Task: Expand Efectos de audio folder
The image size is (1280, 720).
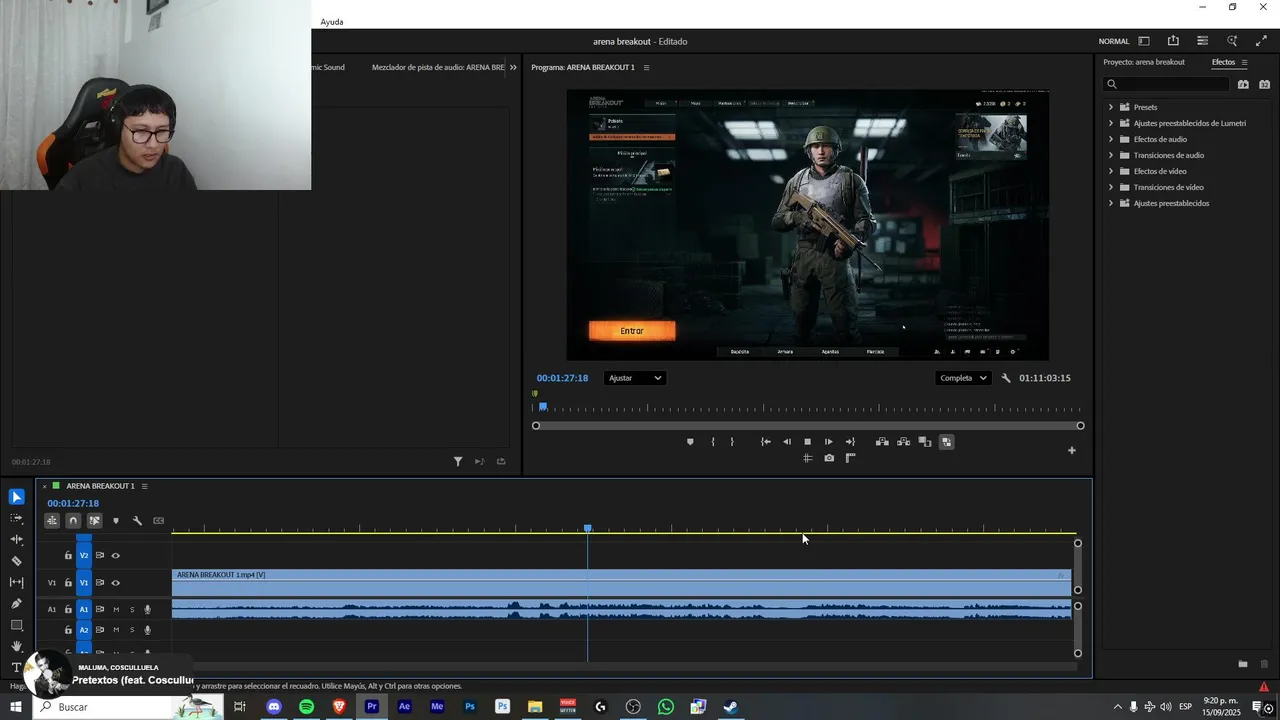Action: pos(1110,139)
